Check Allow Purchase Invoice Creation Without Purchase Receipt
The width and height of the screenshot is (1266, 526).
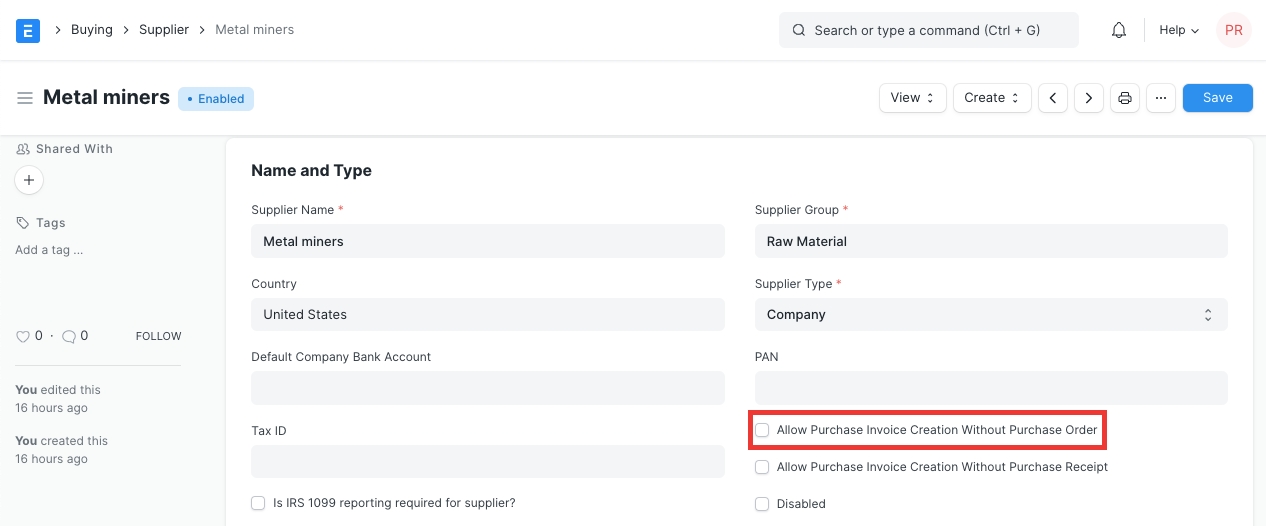coord(763,467)
